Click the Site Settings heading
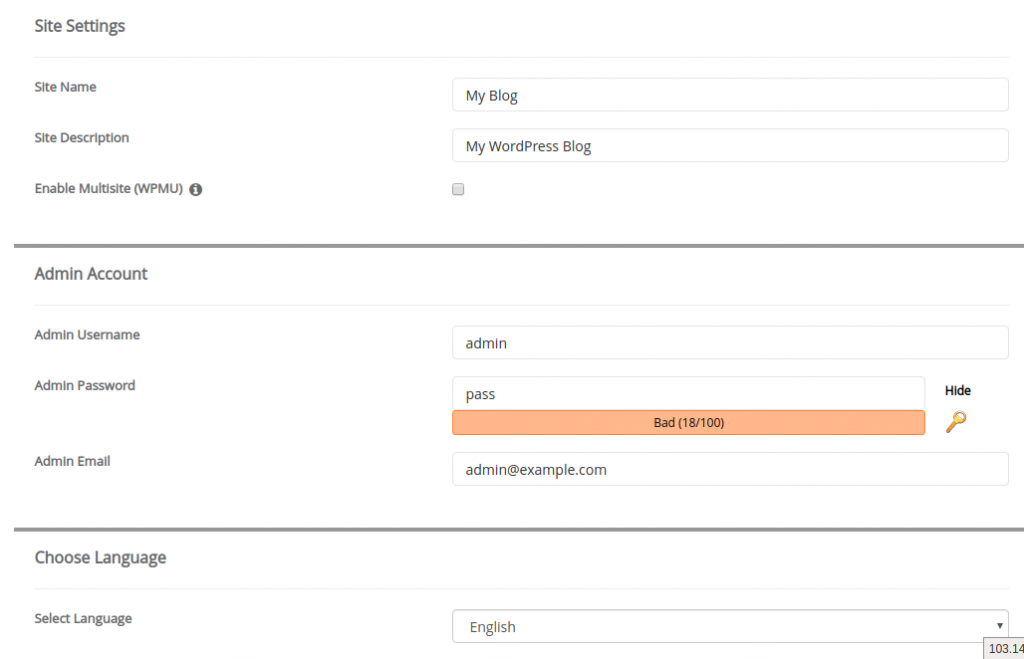 [x=80, y=26]
